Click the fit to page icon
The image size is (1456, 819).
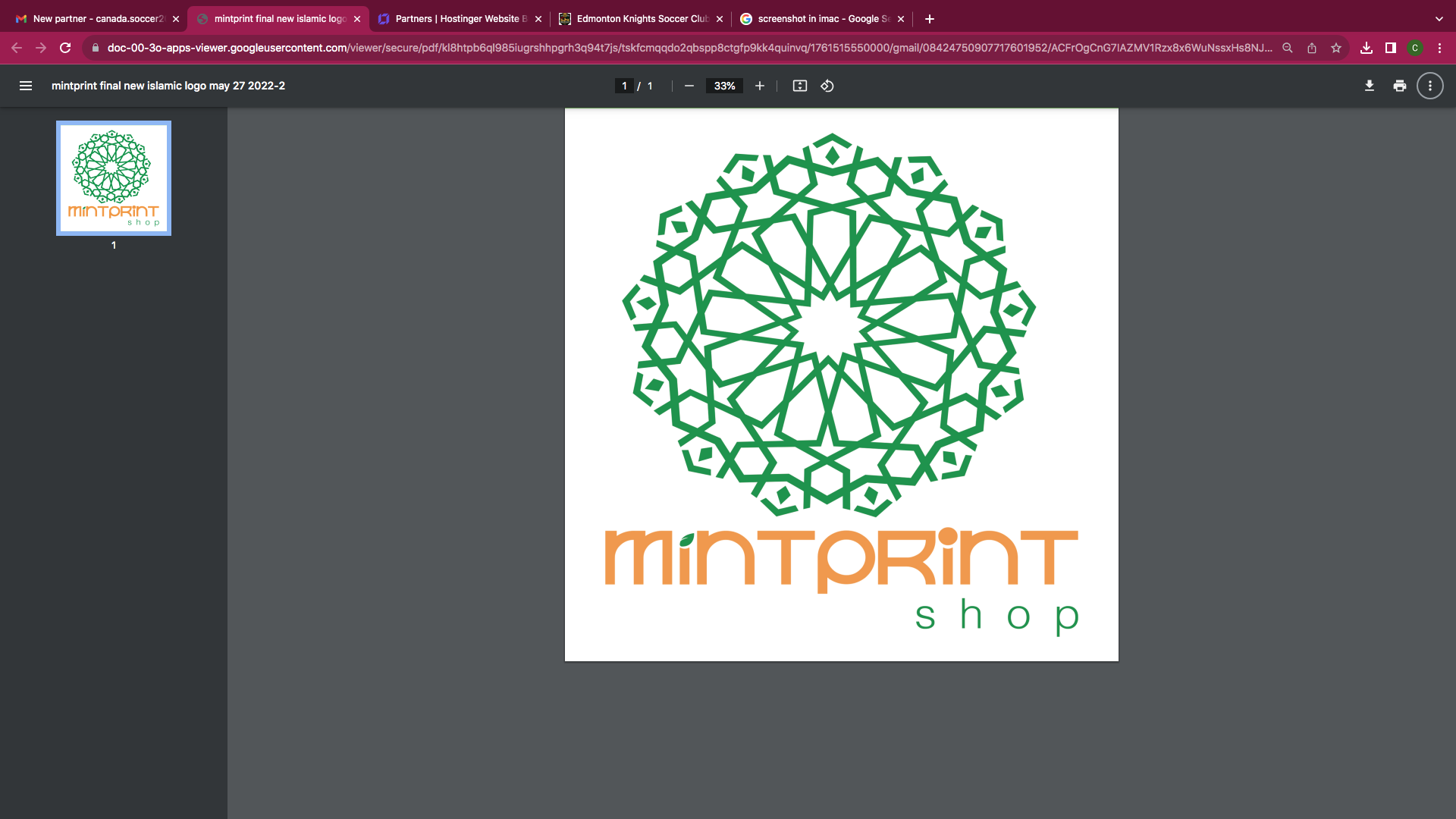[x=799, y=86]
